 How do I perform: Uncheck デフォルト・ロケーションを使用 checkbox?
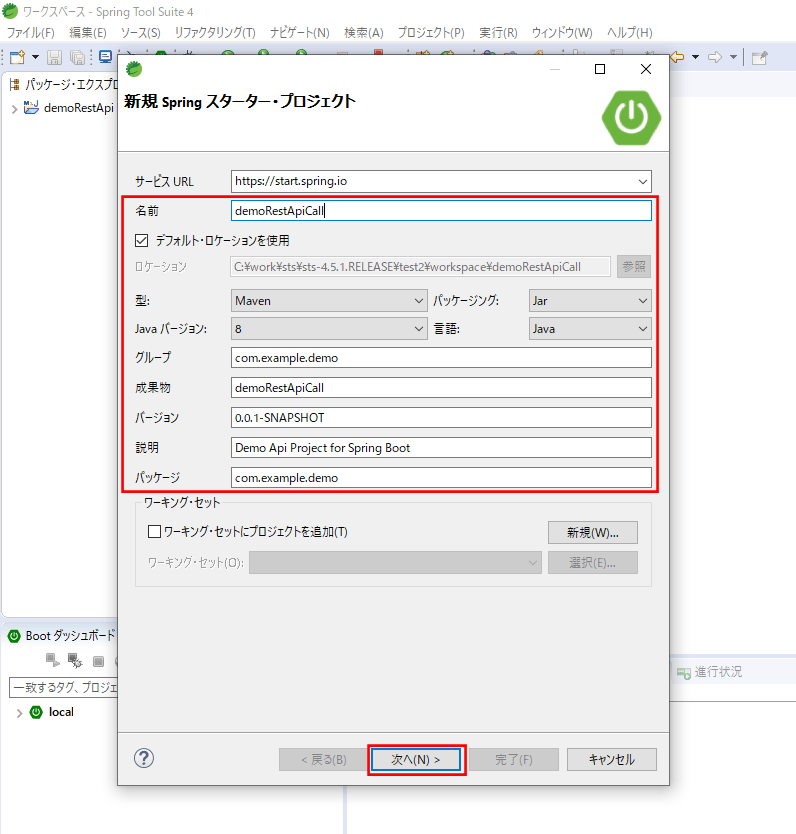coord(141,241)
